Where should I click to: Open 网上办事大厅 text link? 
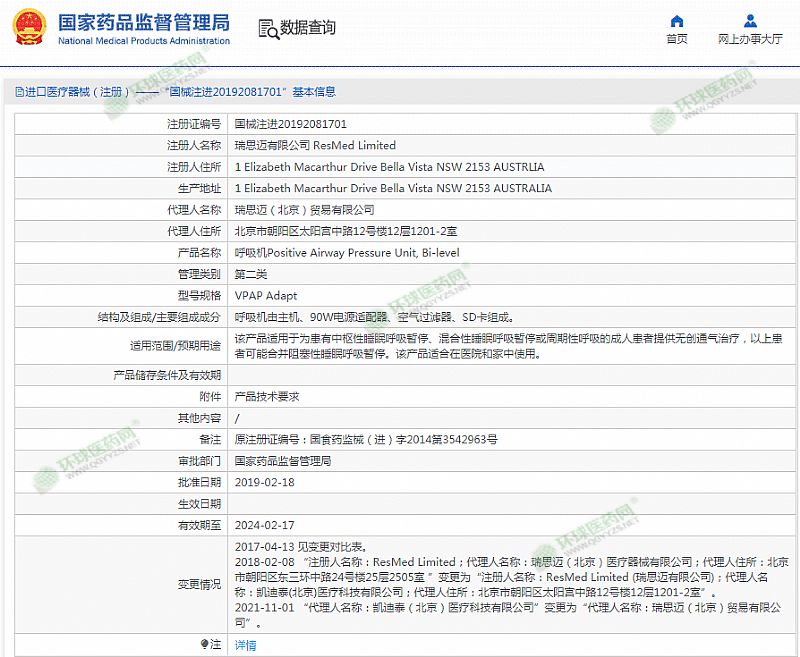coord(750,40)
